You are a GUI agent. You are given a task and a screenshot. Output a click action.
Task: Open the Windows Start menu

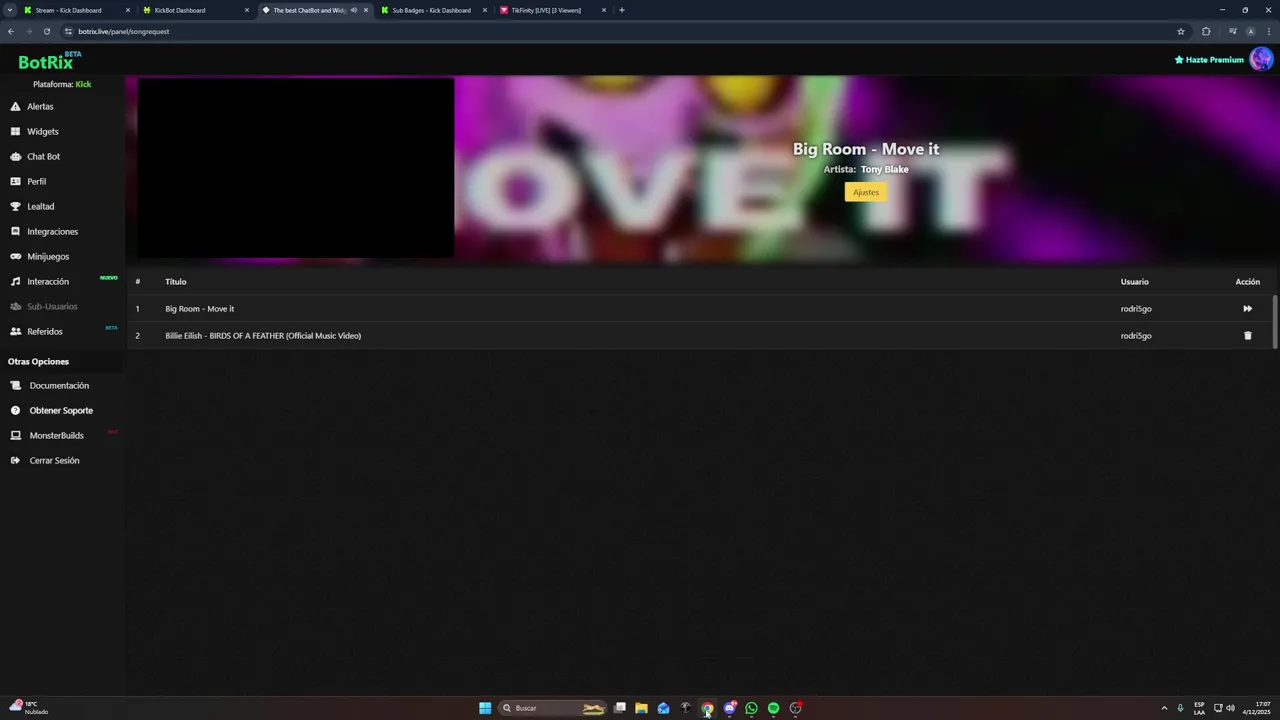coord(485,708)
